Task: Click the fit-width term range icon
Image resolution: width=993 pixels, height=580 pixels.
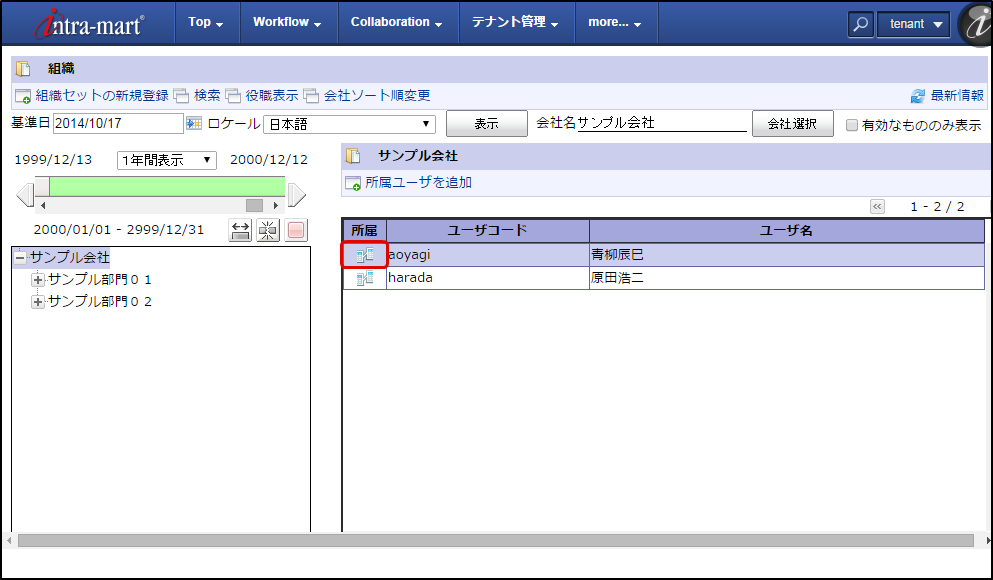Action: (240, 230)
